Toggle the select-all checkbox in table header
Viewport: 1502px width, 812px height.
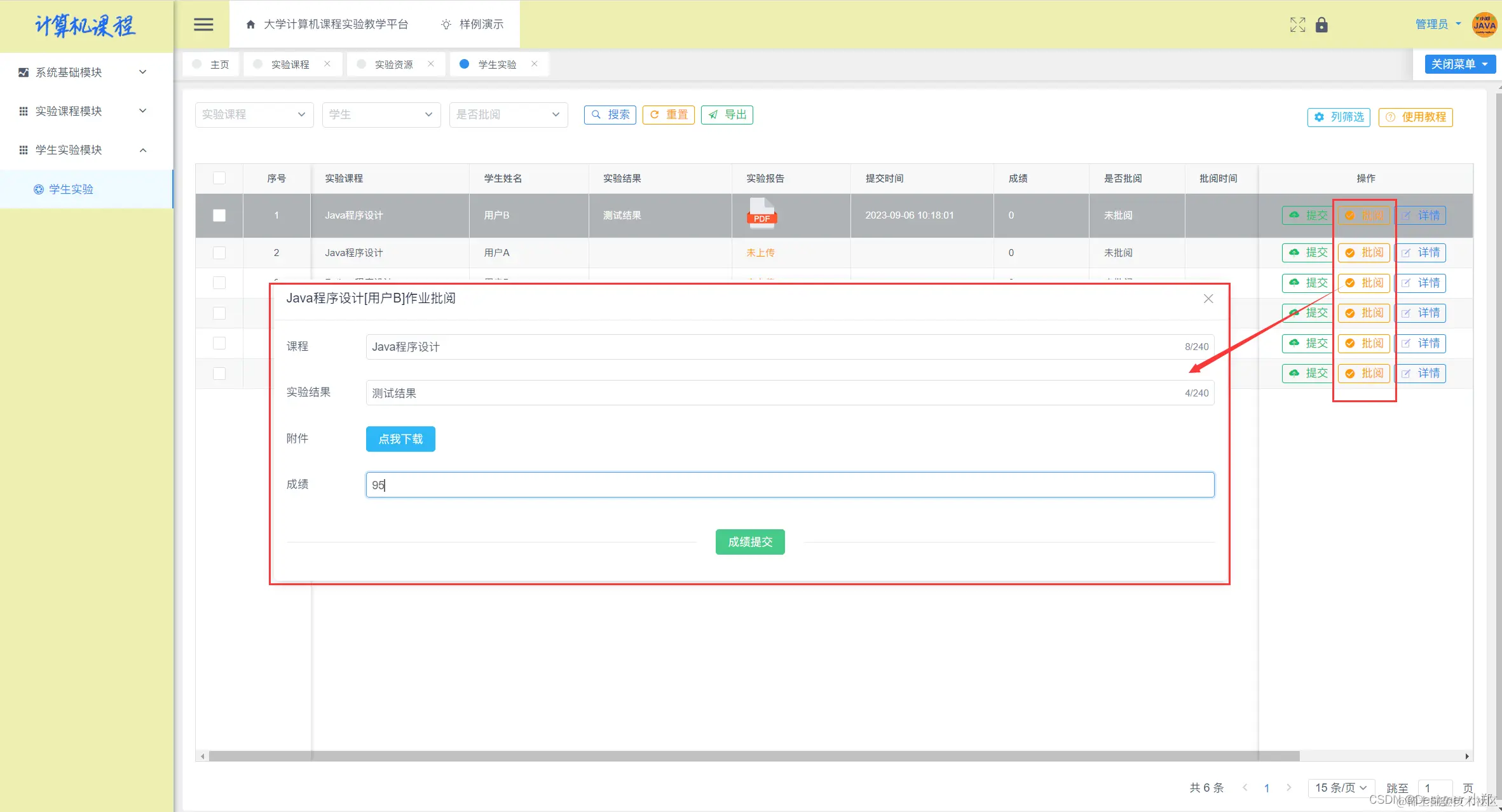coord(219,178)
